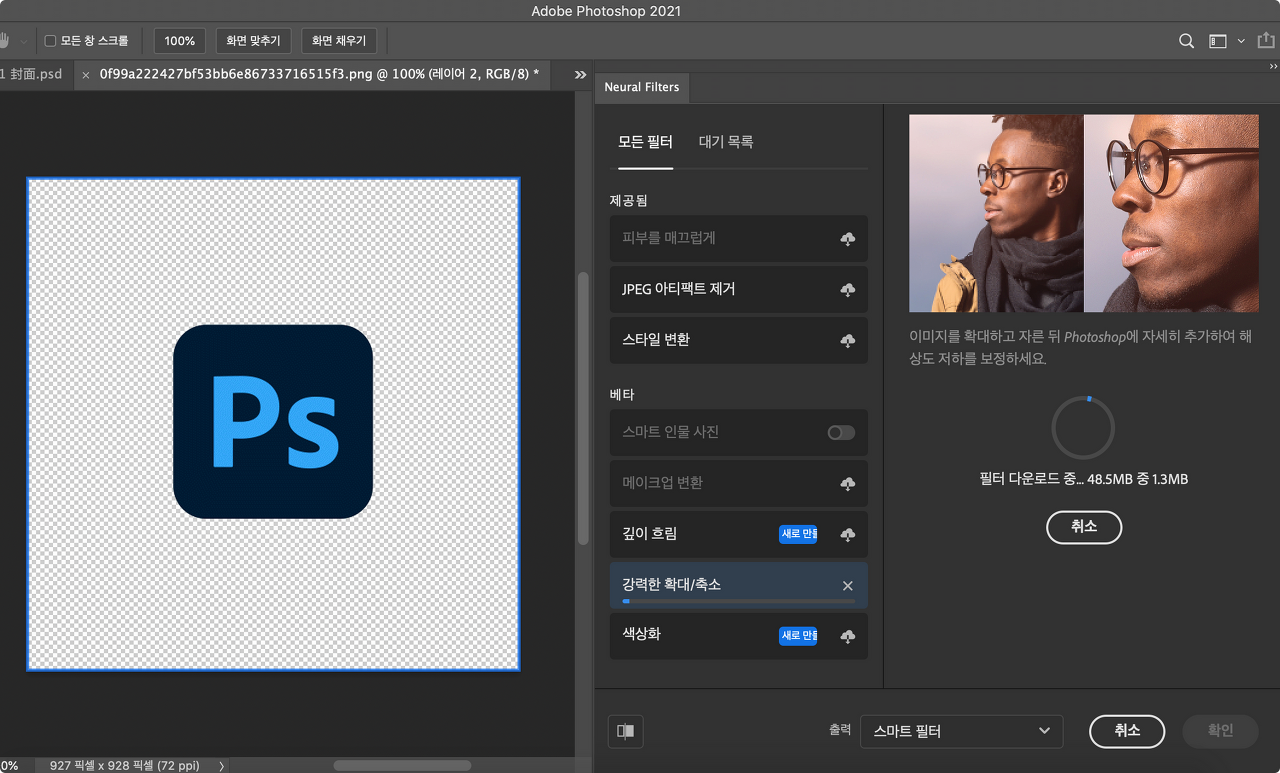The image size is (1280, 773).
Task: Expand the hidden document tabs chevron
Action: coord(580,75)
